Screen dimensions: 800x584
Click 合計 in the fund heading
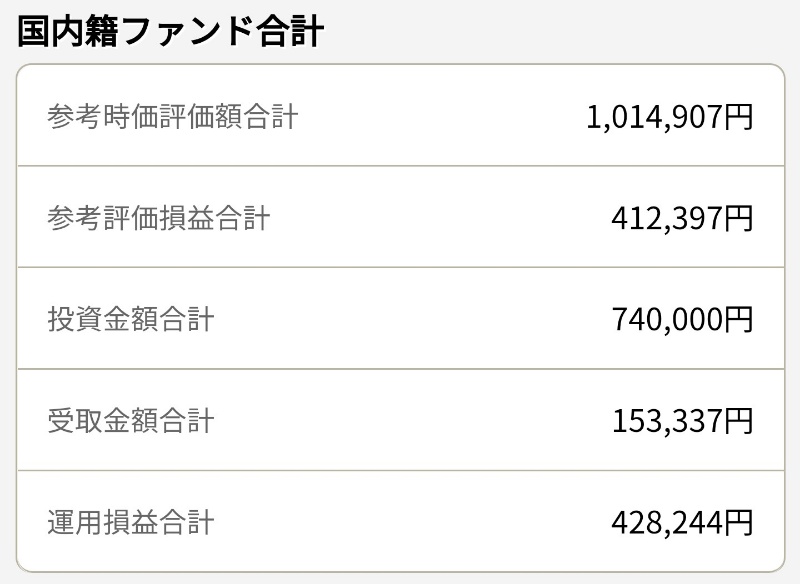click(x=290, y=32)
